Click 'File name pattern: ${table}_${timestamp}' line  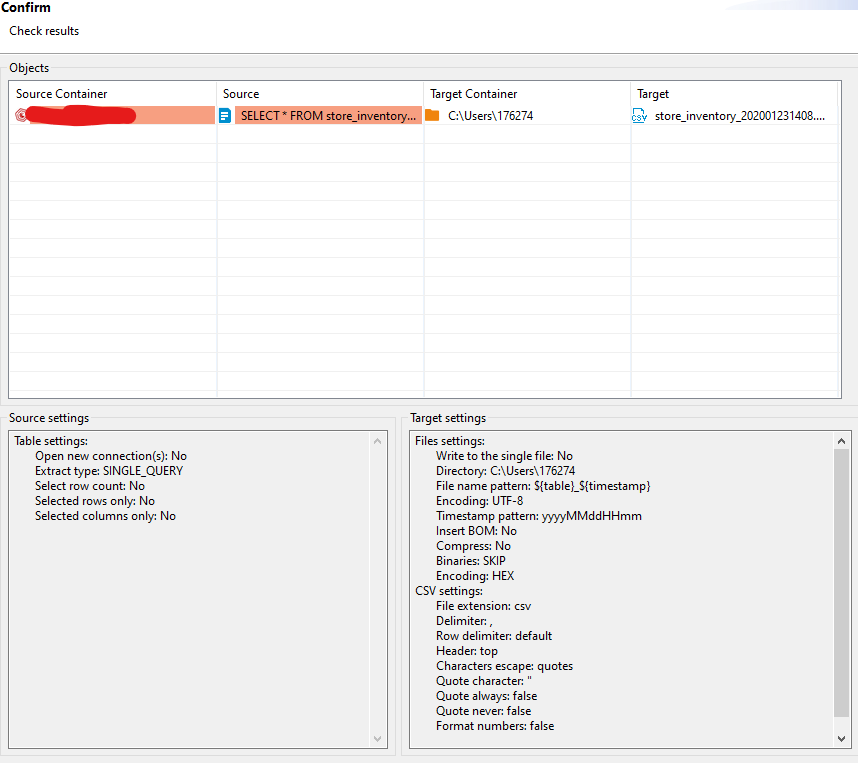pos(543,486)
